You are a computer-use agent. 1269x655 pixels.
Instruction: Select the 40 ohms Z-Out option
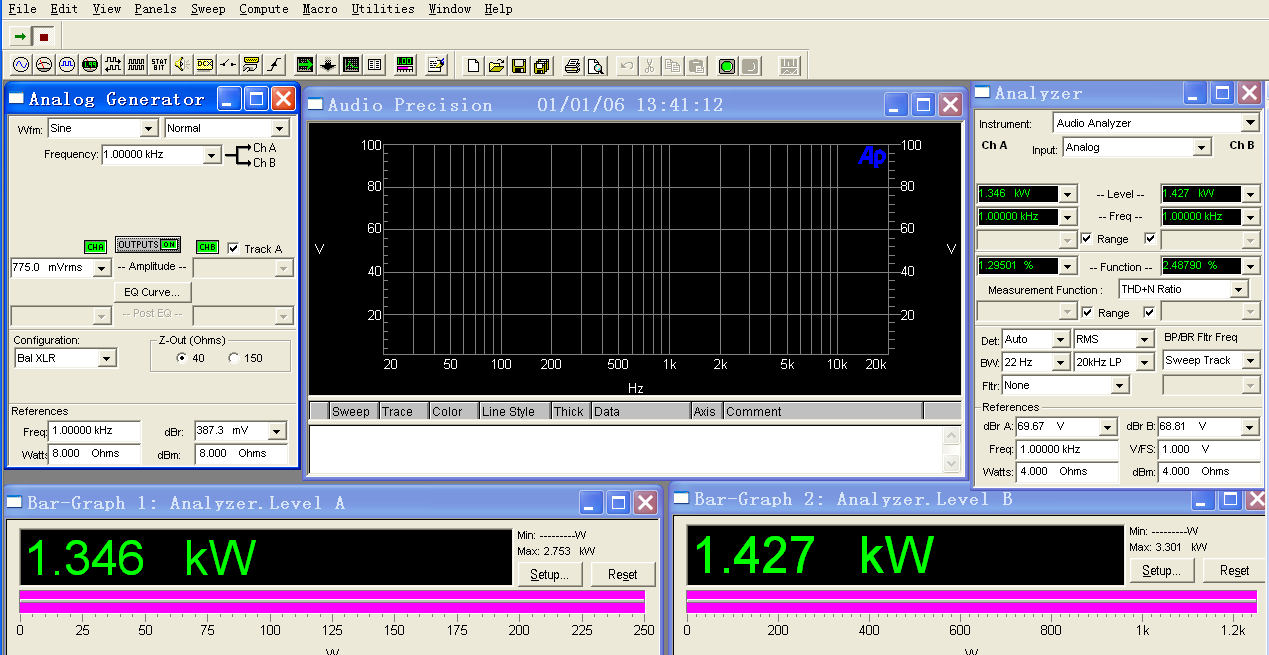[x=181, y=358]
